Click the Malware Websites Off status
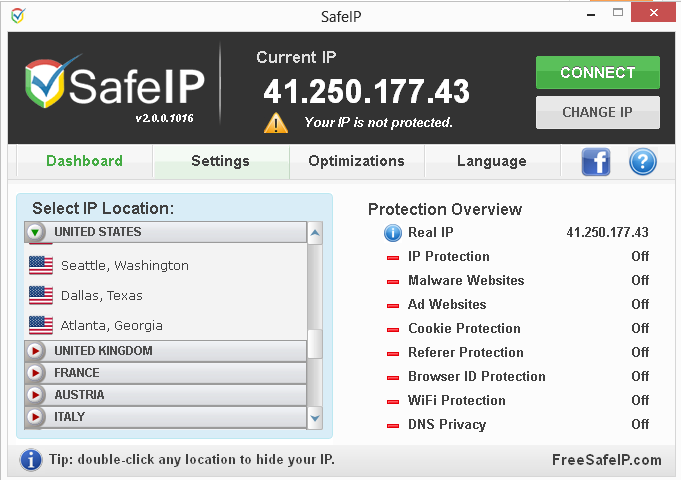 coord(640,280)
